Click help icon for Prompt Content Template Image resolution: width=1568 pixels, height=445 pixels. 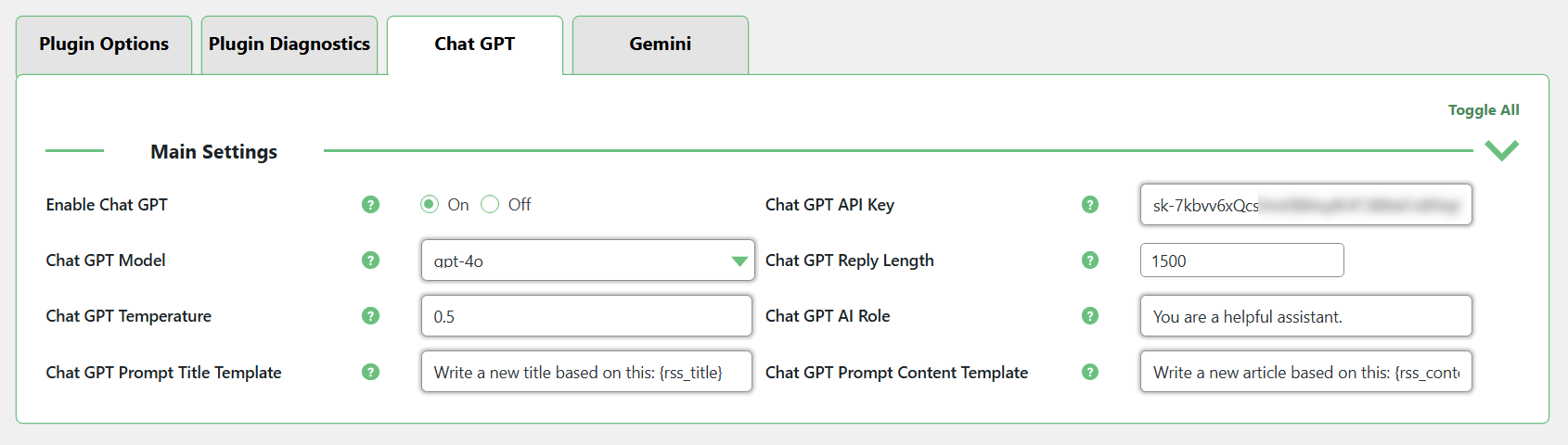pyautogui.click(x=1090, y=372)
